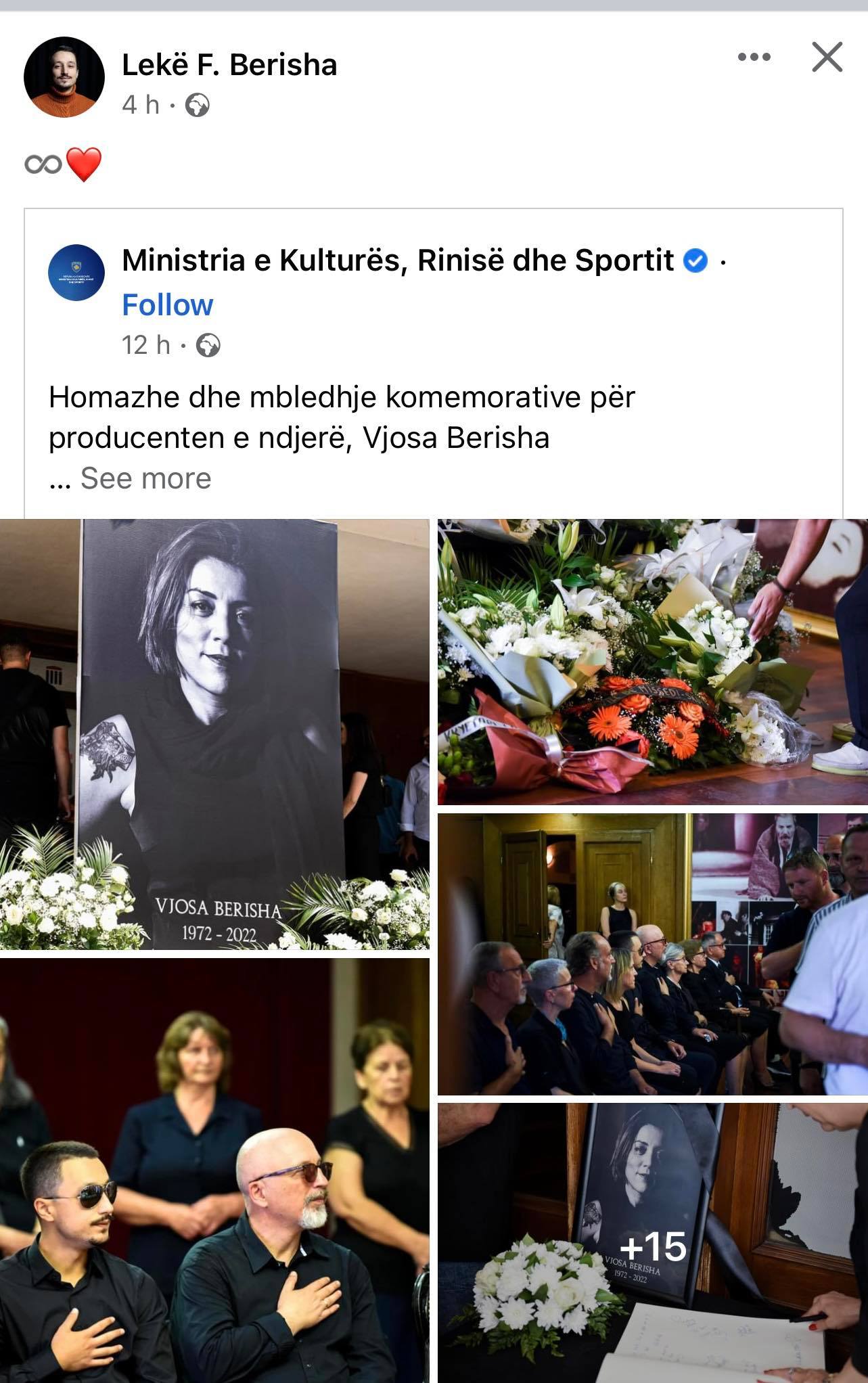View the +15 more photos tile
This screenshot has width=868, height=1383.
[653, 1243]
